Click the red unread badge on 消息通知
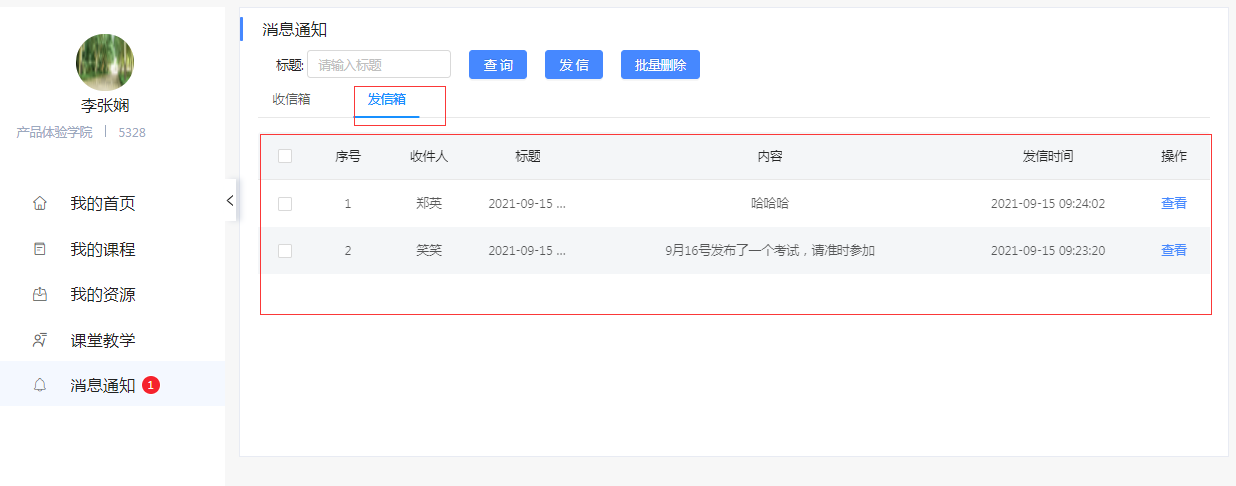 point(151,385)
